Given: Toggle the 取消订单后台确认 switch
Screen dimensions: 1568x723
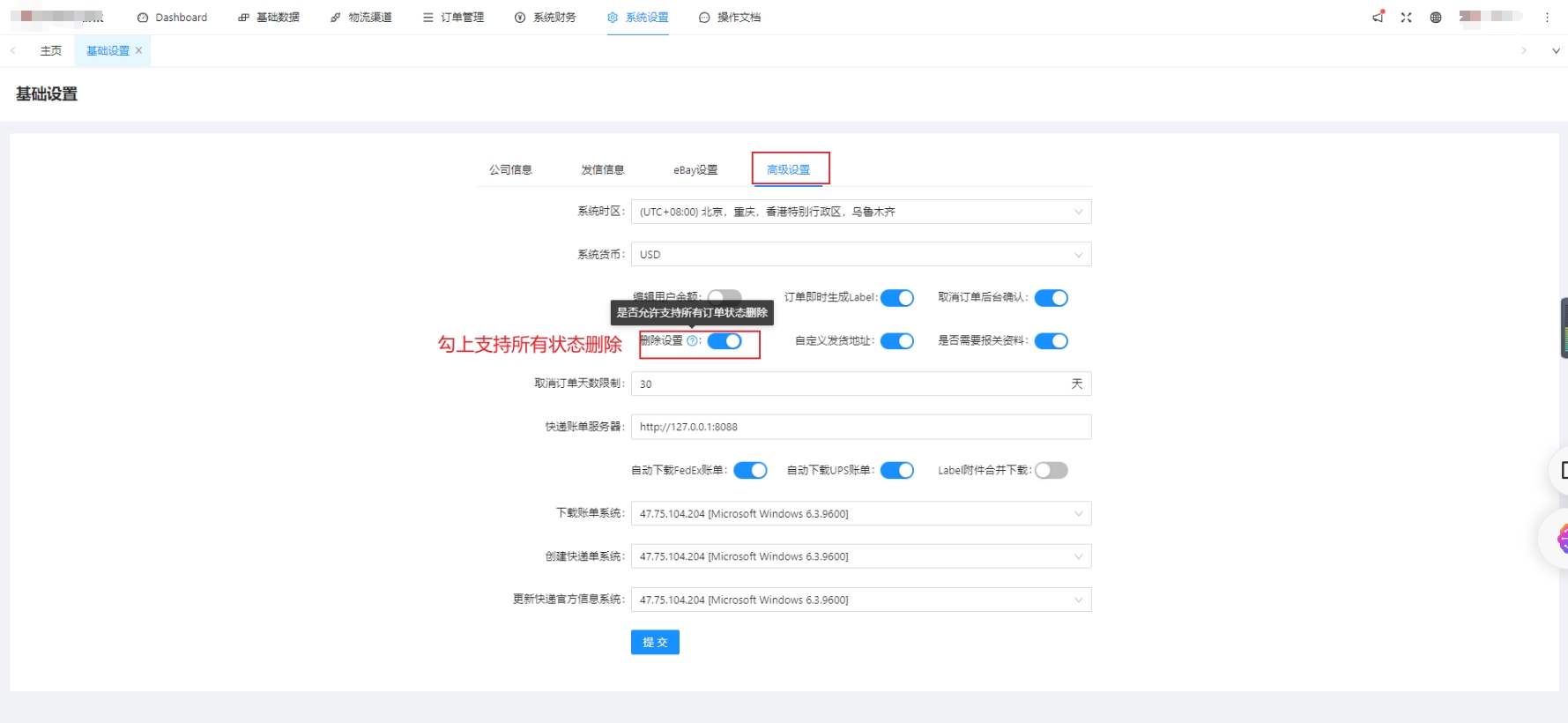Looking at the screenshot, I should pyautogui.click(x=1052, y=298).
